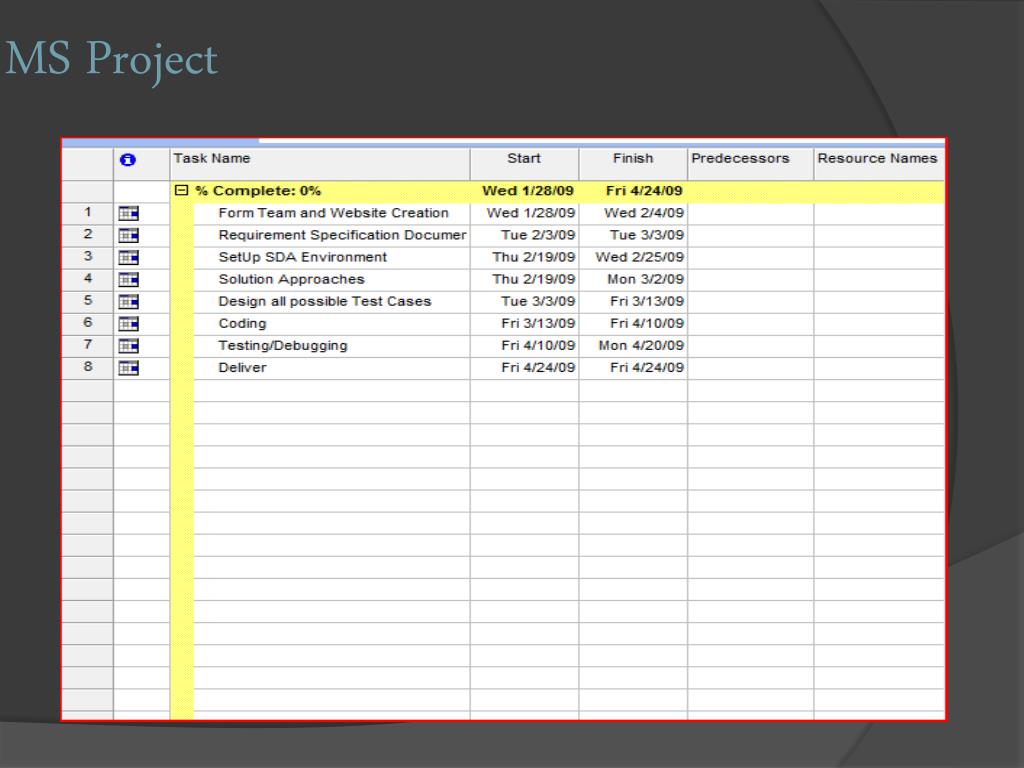This screenshot has width=1024, height=768.
Task: Click the calendar constraint icon in row 3
Action: 129,258
